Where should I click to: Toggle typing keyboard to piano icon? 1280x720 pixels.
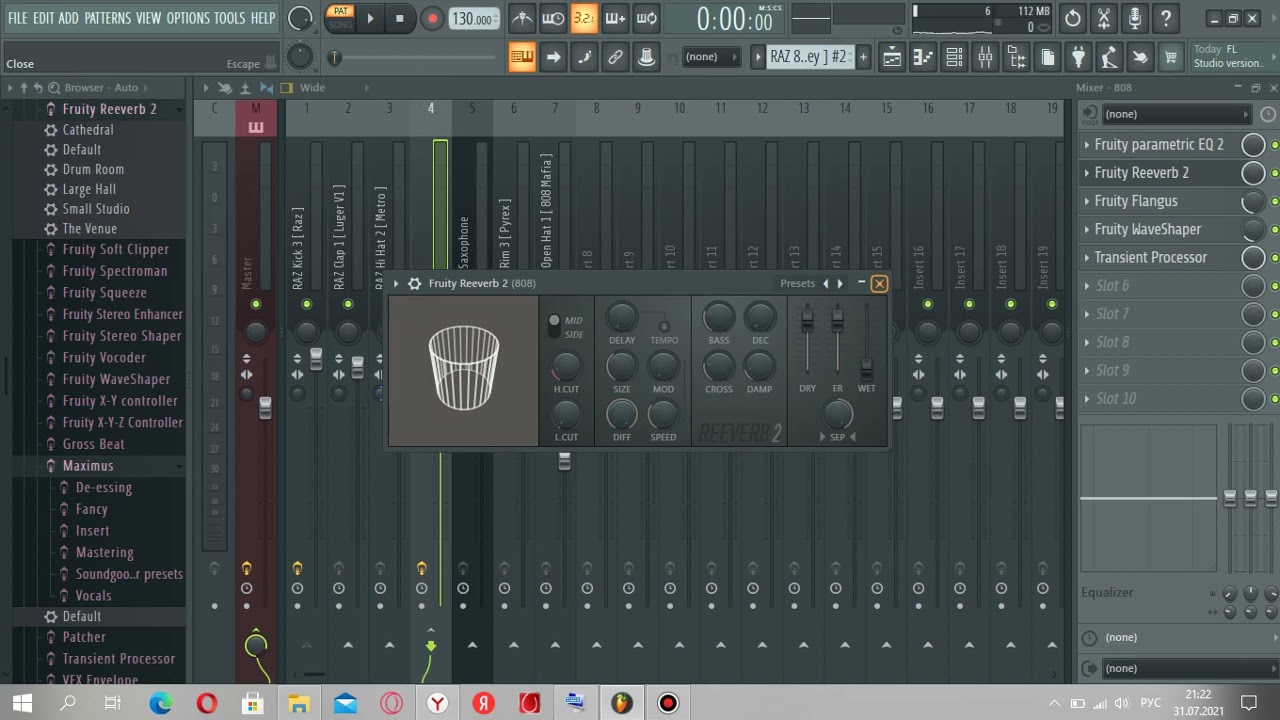coord(522,57)
